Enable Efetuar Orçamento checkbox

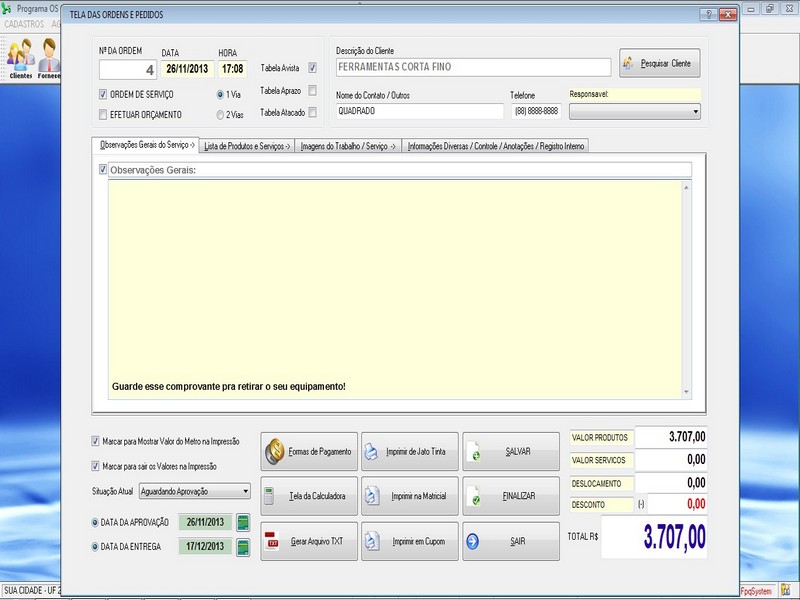(103, 115)
